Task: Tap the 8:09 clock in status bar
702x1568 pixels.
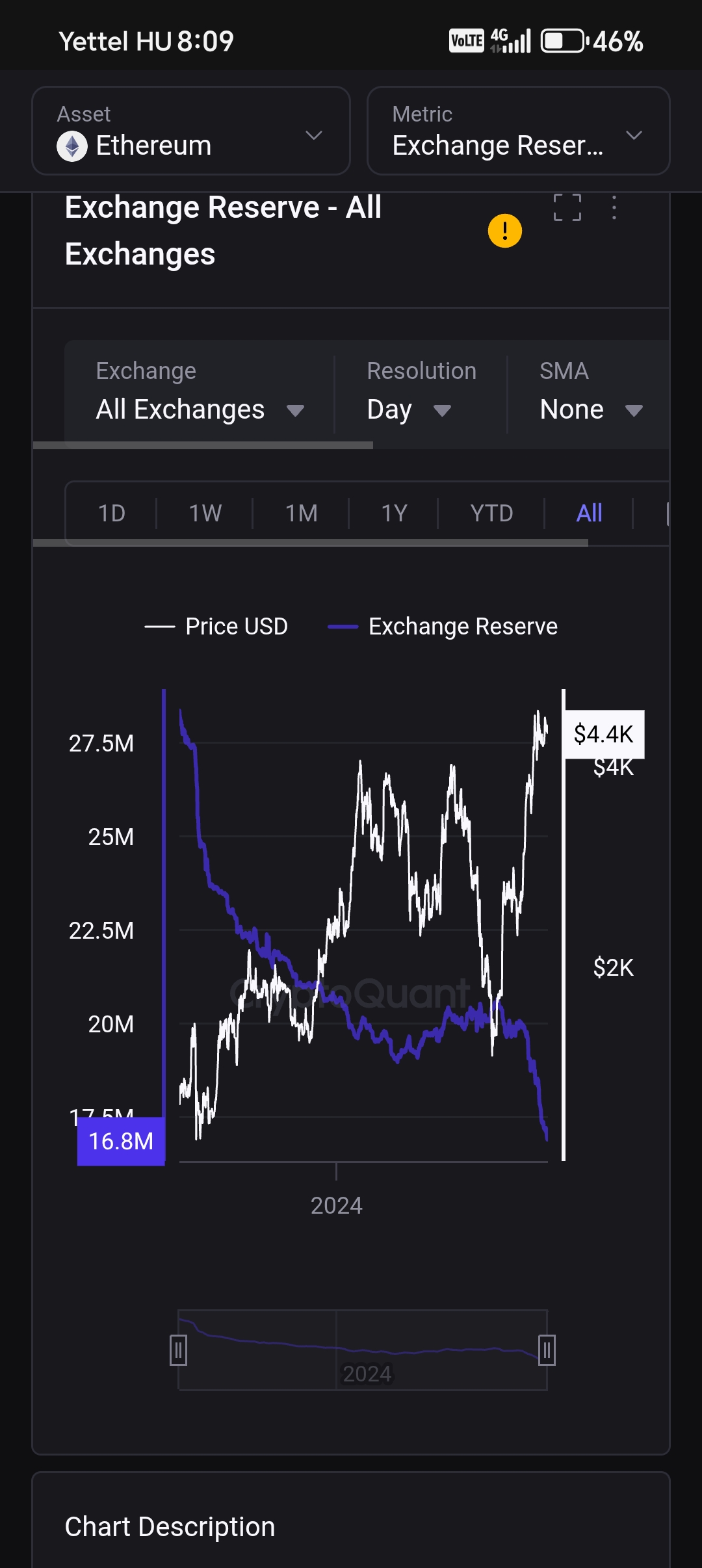Action: click(205, 41)
